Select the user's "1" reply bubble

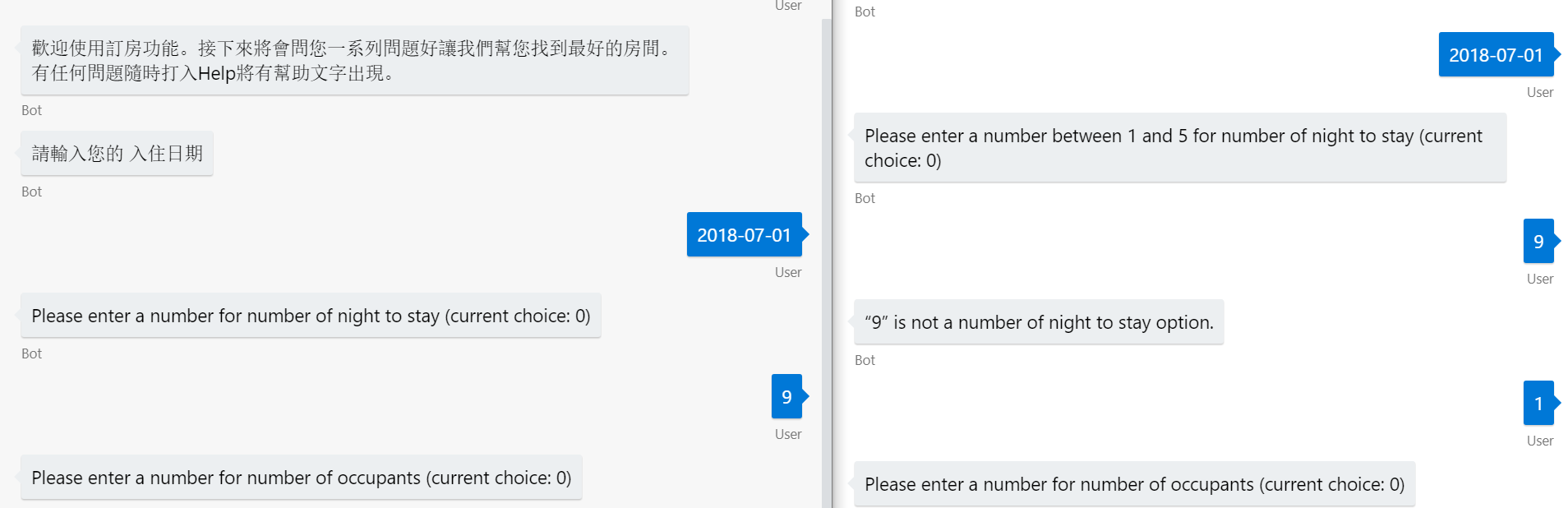1538,404
